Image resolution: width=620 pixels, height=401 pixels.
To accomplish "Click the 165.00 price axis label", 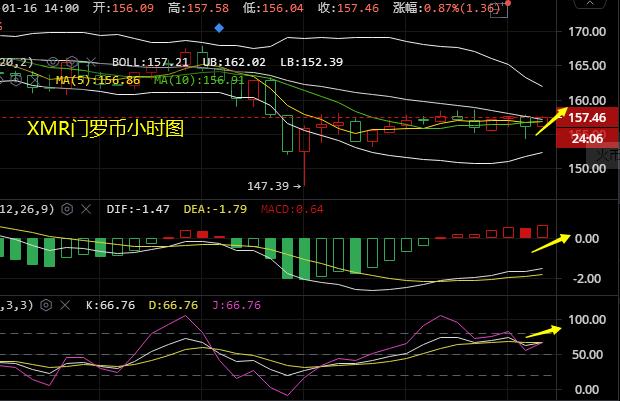I will [587, 66].
